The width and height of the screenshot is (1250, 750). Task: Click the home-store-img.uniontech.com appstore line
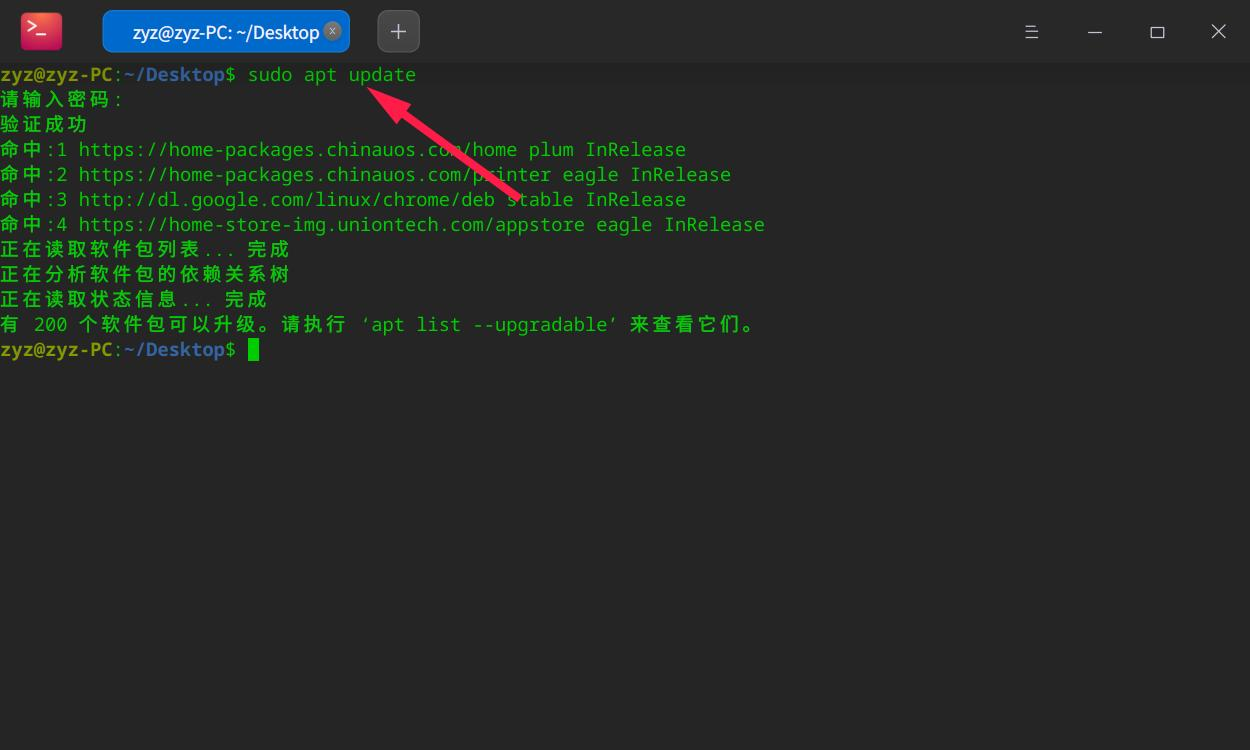pyautogui.click(x=383, y=225)
